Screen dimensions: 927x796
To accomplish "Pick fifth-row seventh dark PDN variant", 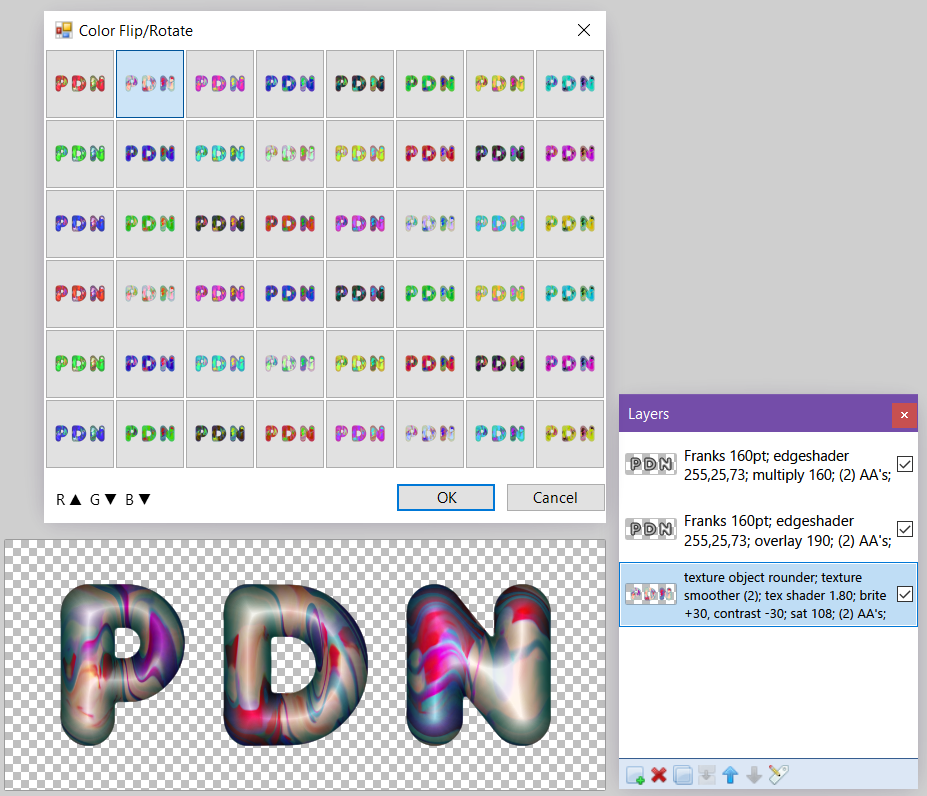I will (x=500, y=364).
